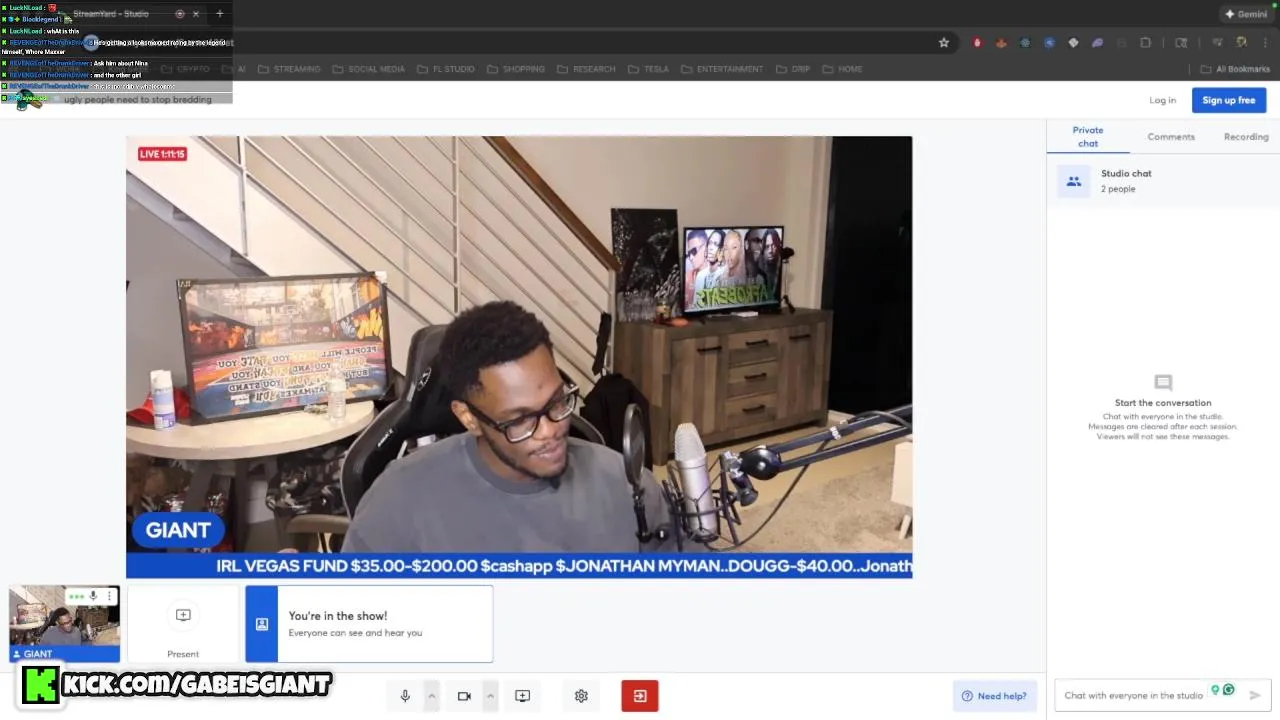The height and width of the screenshot is (720, 1280).
Task: Click the GIANT name label on video
Action: (178, 530)
